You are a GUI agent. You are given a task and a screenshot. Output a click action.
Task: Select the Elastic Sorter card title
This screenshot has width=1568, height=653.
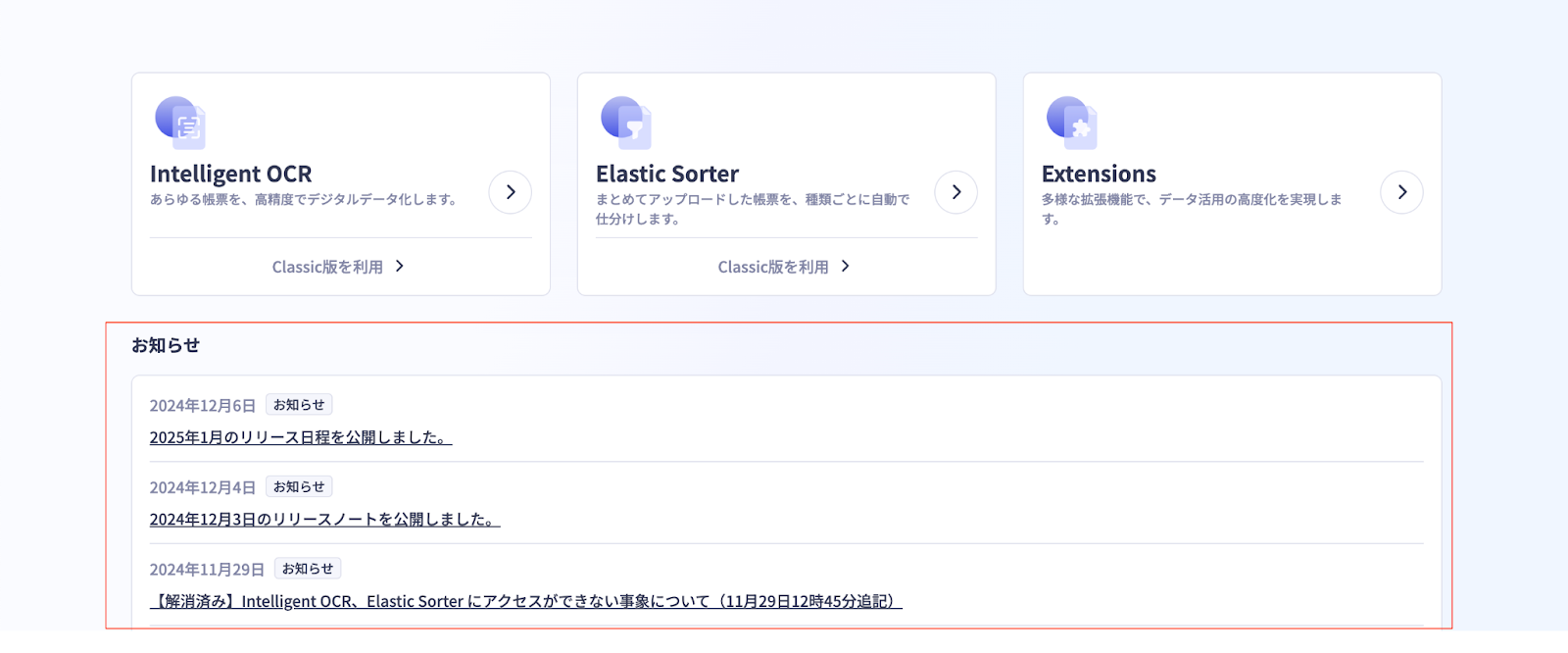[667, 174]
